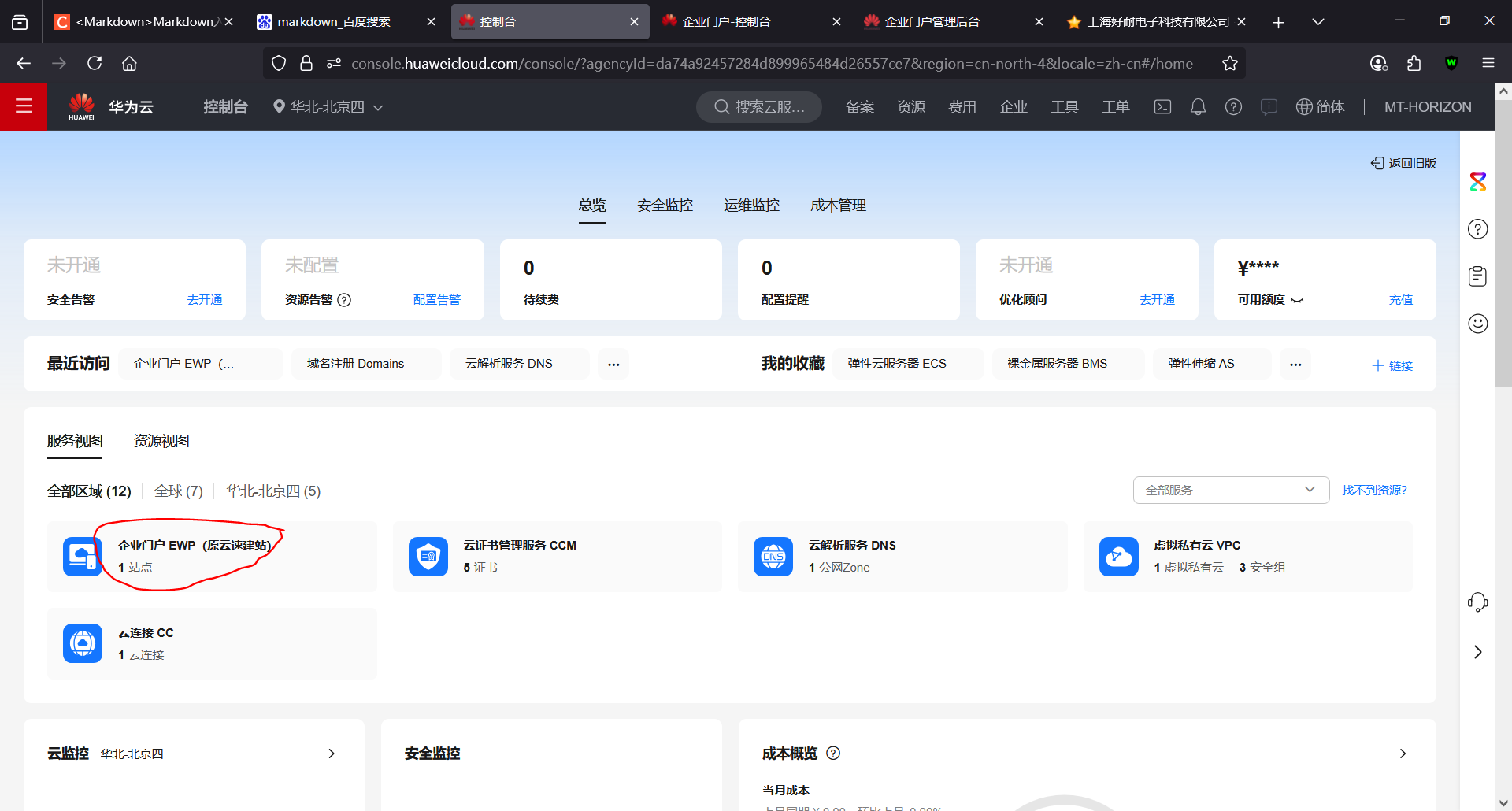1512x811 pixels.
Task: Filter by 华北-北京四 (5) region
Action: (x=273, y=491)
